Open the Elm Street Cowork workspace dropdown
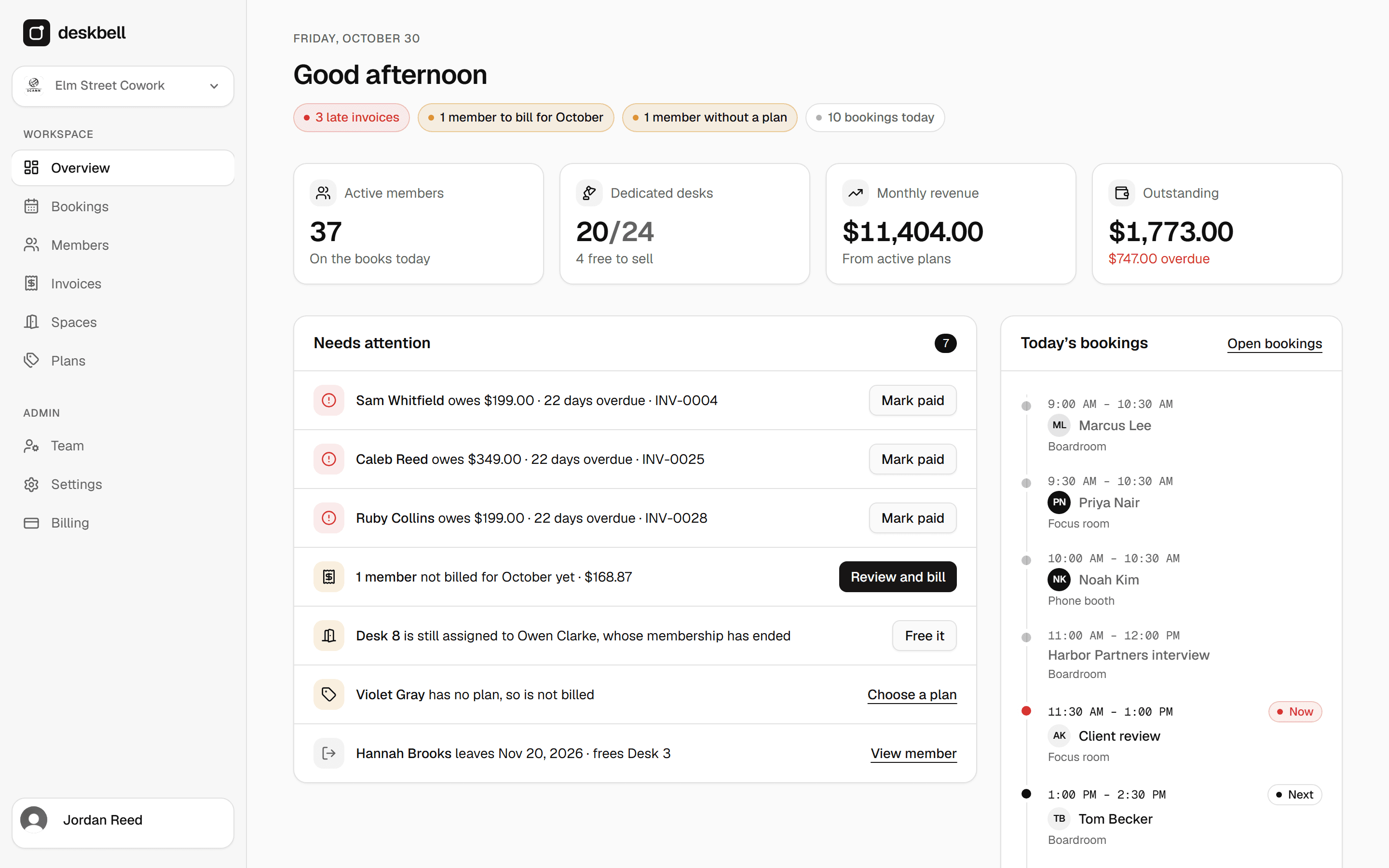 pyautogui.click(x=123, y=85)
